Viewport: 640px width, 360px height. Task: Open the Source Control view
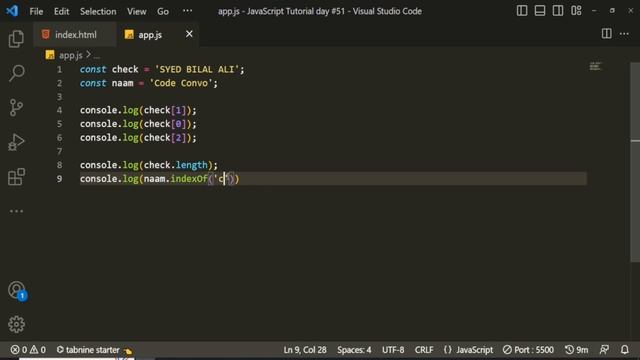(16, 108)
